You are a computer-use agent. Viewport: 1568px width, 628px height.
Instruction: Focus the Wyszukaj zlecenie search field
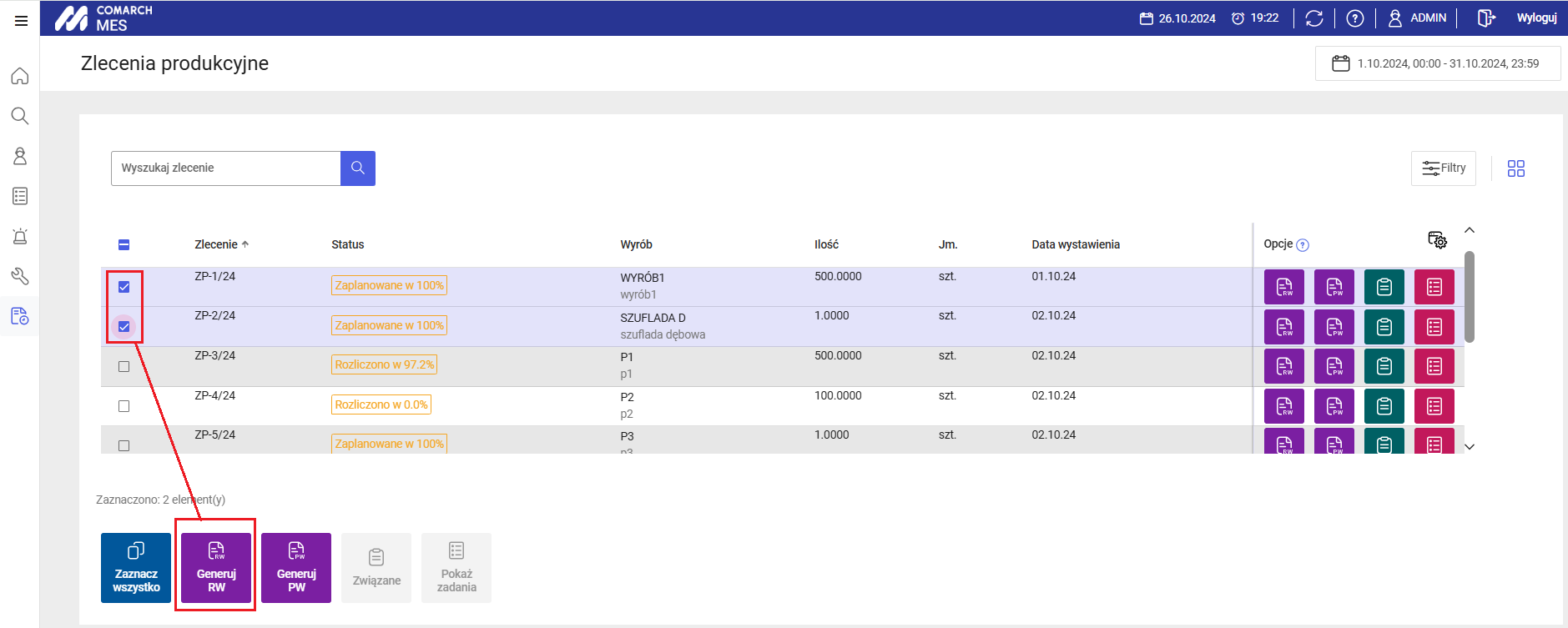(x=226, y=168)
